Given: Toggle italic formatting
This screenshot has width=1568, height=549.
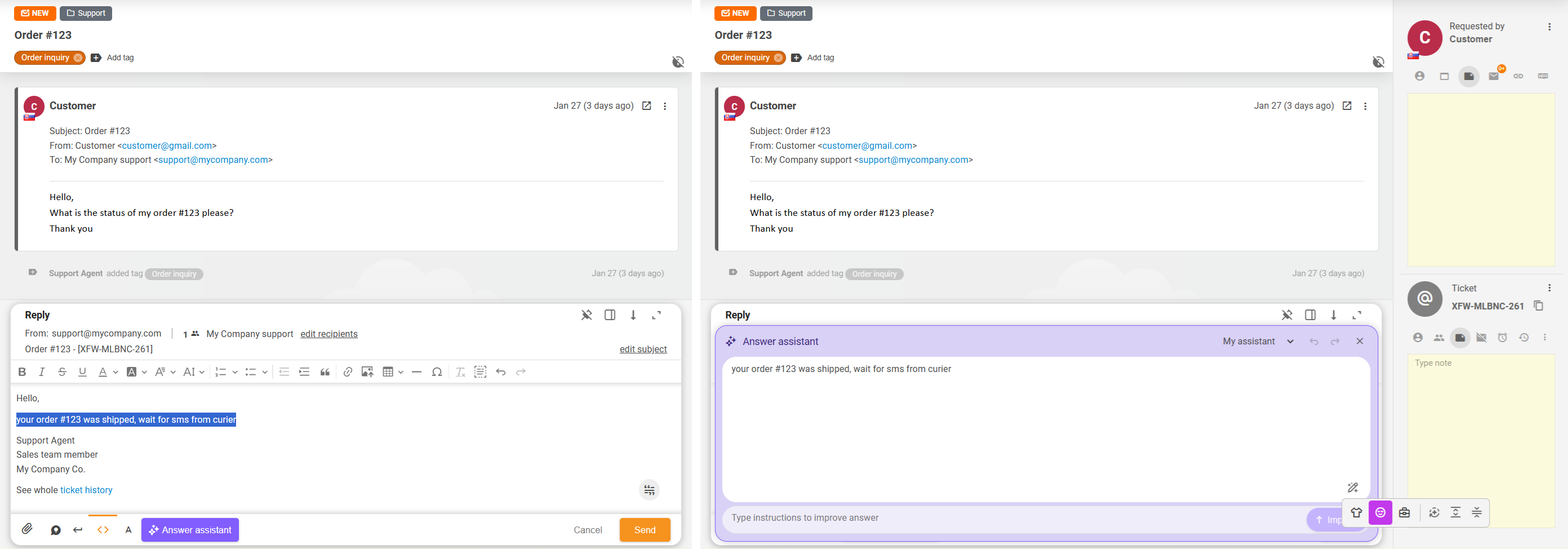Looking at the screenshot, I should [x=41, y=372].
